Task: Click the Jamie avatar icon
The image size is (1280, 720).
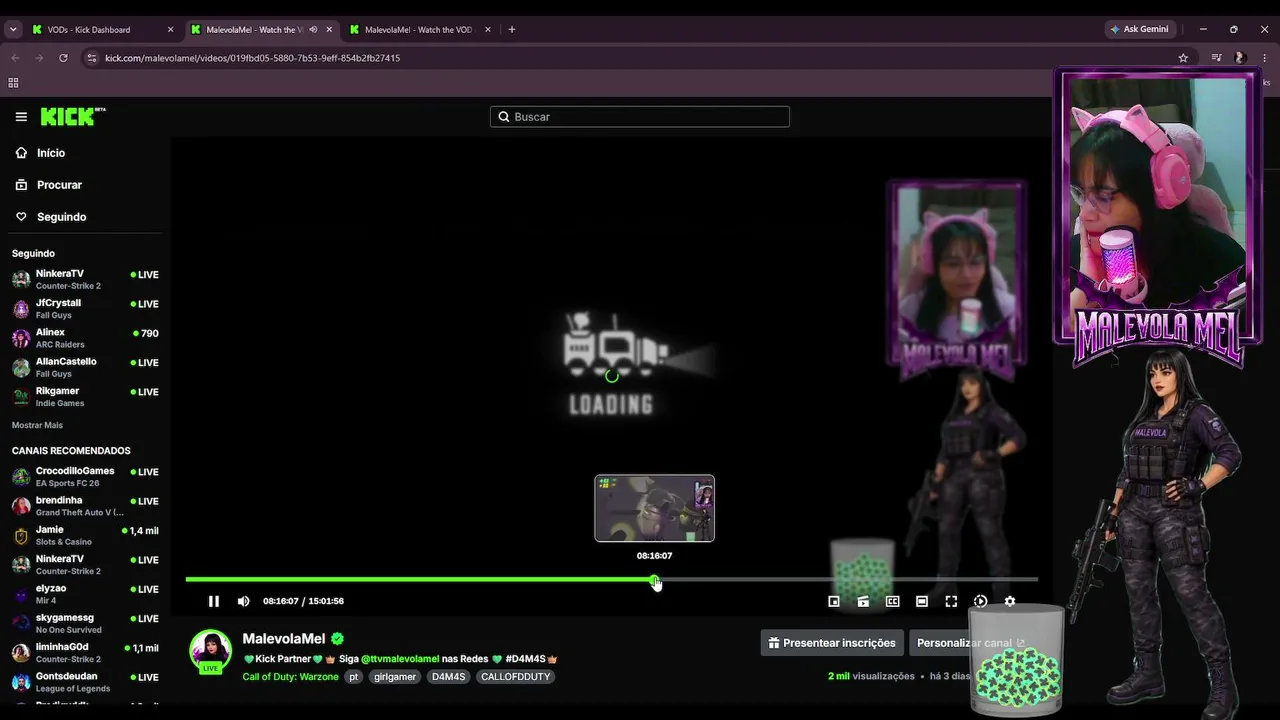Action: click(x=21, y=535)
